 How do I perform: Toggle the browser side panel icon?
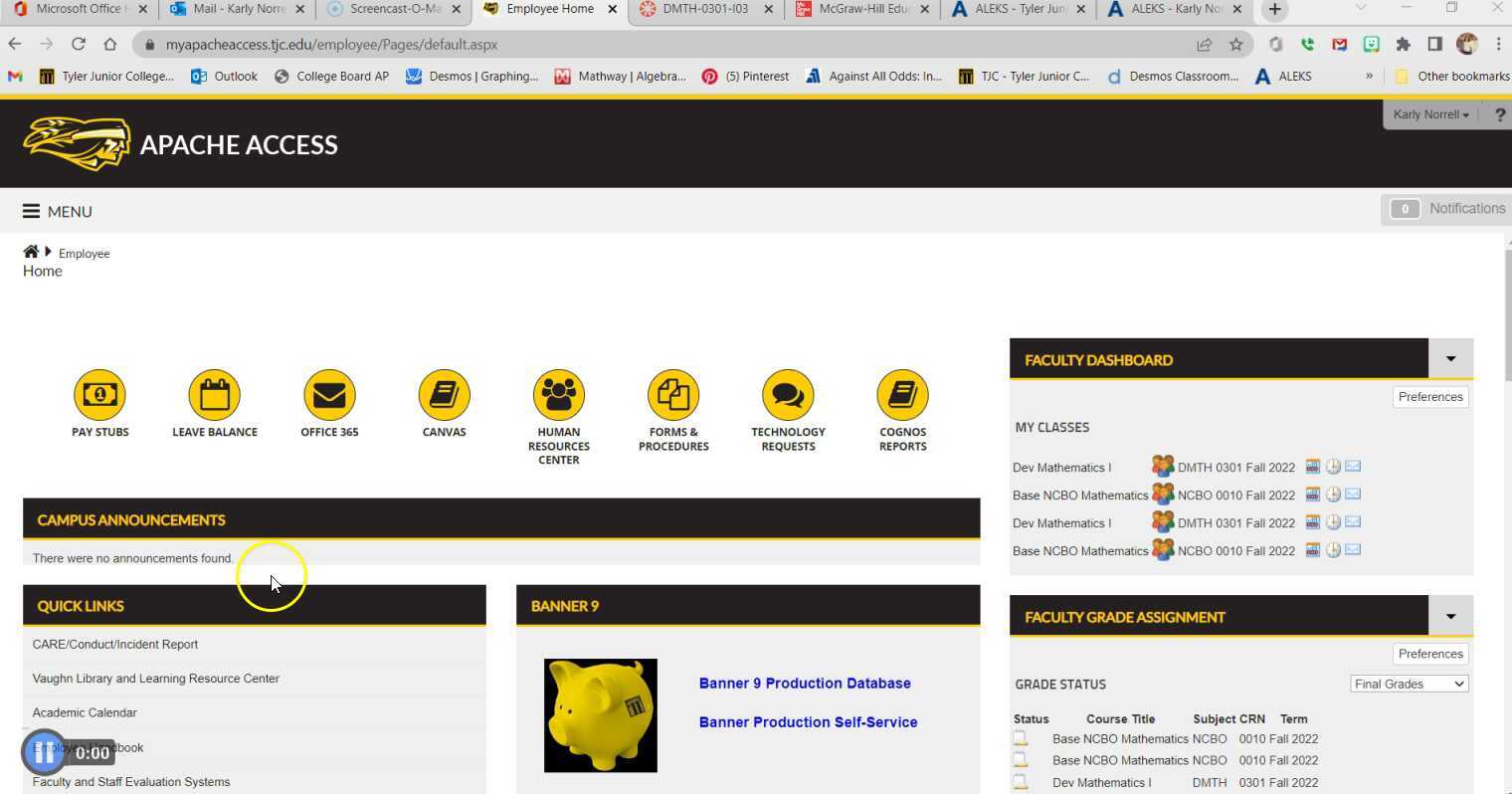(x=1434, y=44)
